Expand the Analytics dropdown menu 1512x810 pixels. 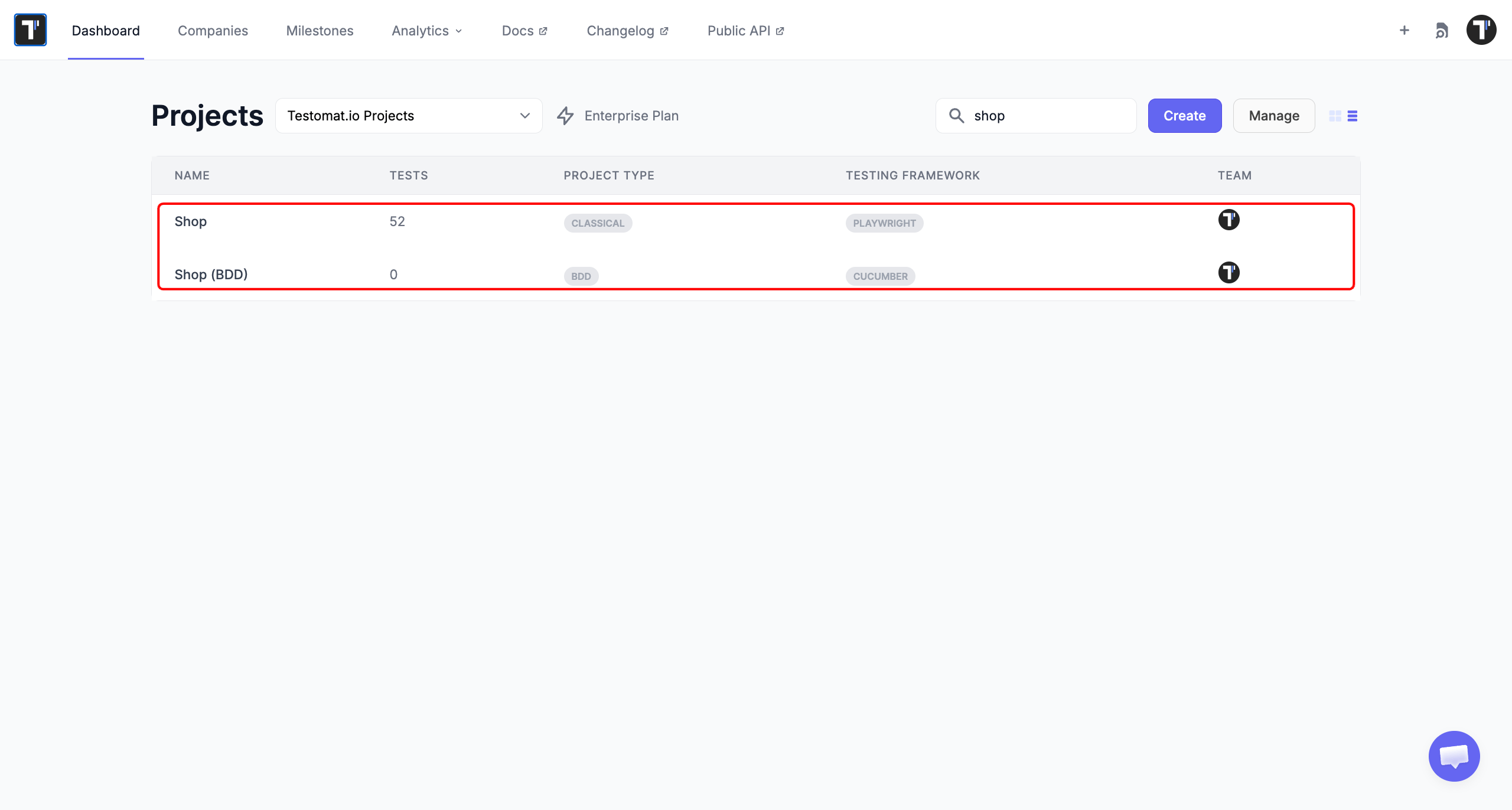(427, 31)
